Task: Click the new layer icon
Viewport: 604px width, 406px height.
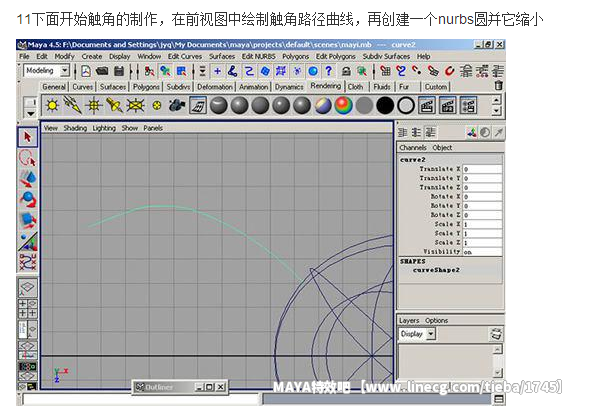Action: (496, 334)
